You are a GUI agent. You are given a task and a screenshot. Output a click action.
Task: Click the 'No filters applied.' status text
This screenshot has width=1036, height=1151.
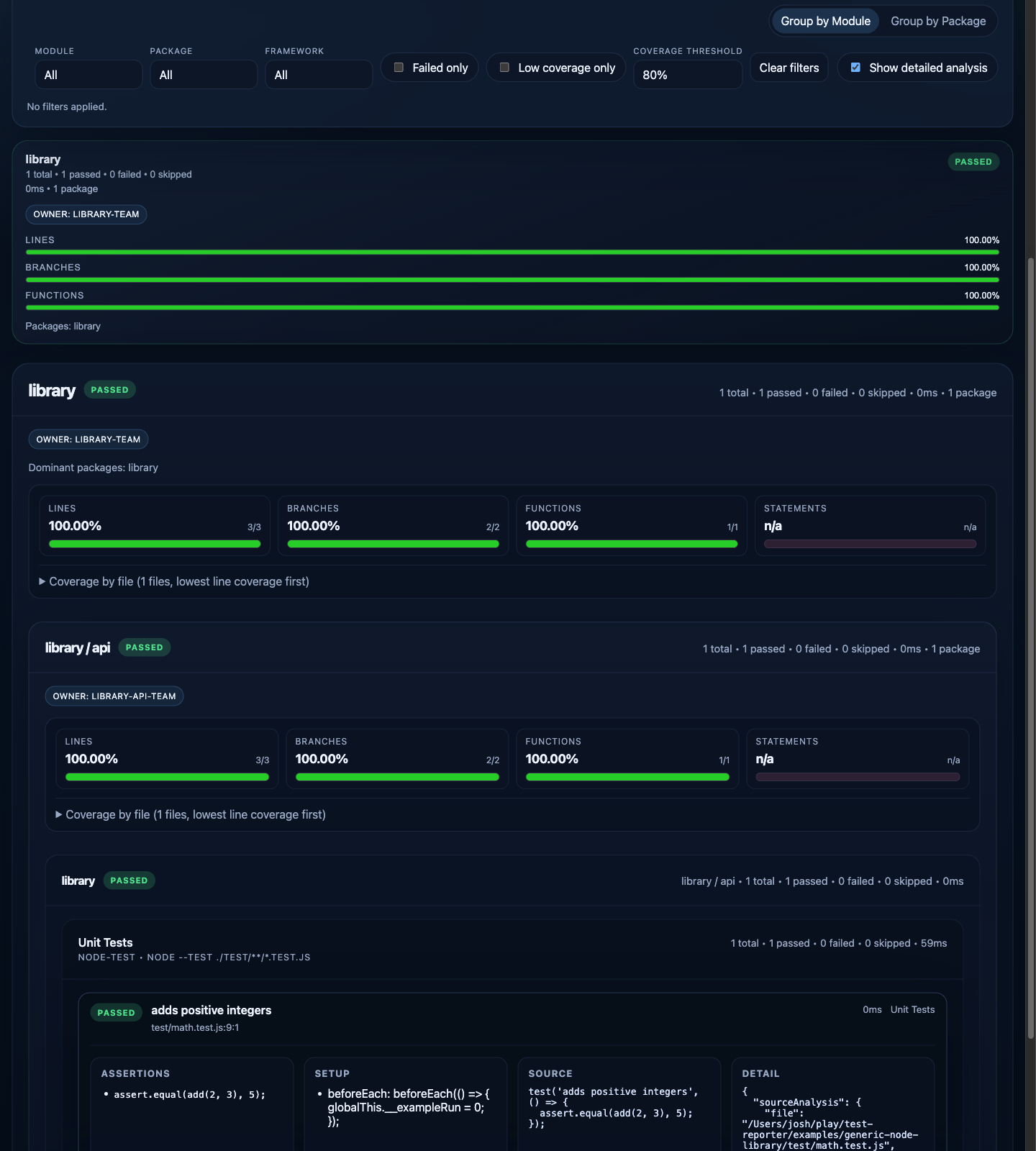coord(67,106)
